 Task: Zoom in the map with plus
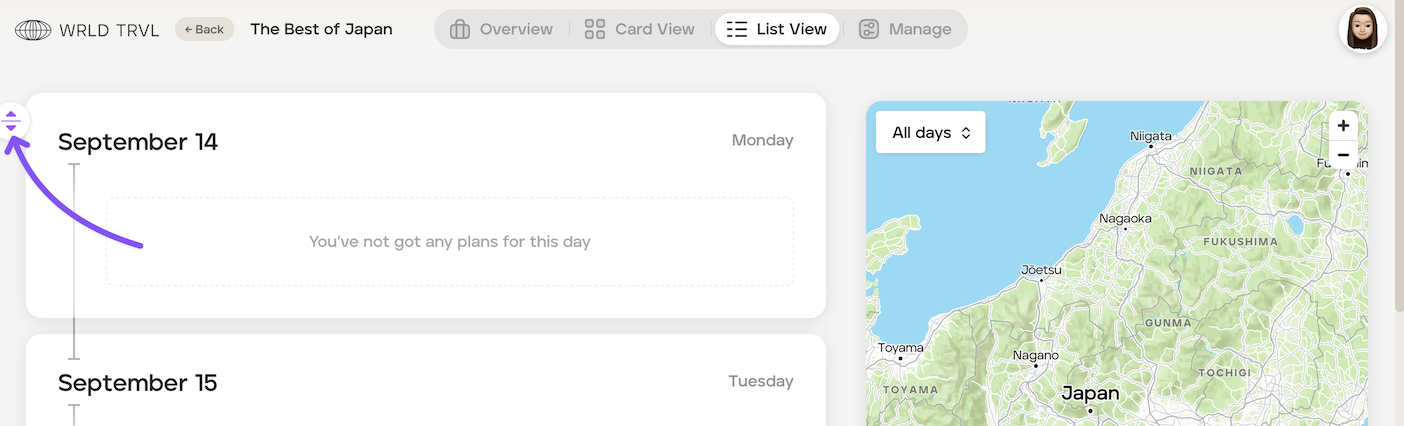click(1343, 126)
